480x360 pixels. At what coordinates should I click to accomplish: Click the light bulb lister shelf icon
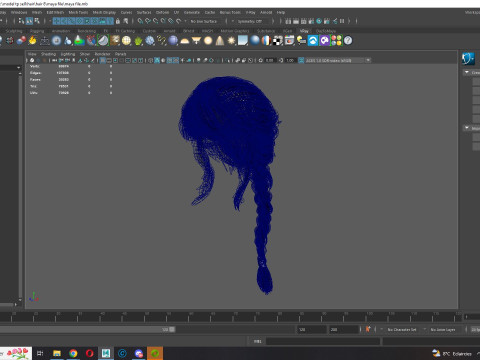(x=301, y=41)
